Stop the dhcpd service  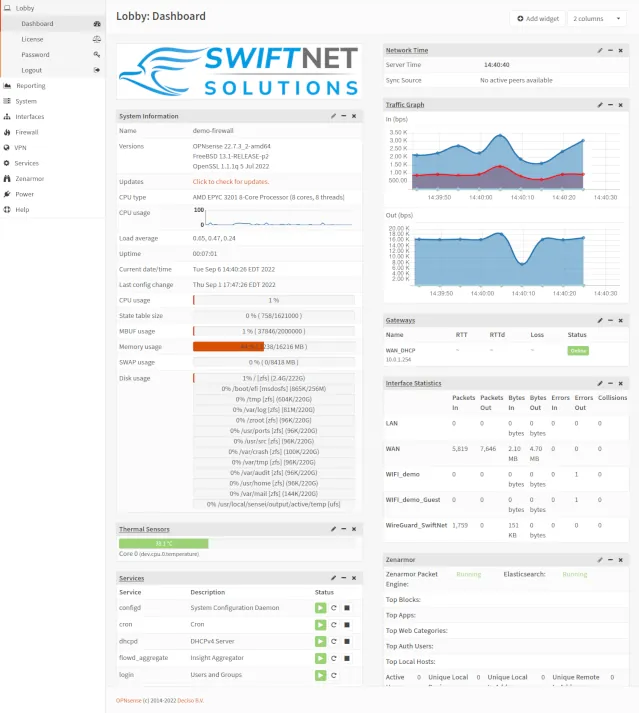[347, 641]
